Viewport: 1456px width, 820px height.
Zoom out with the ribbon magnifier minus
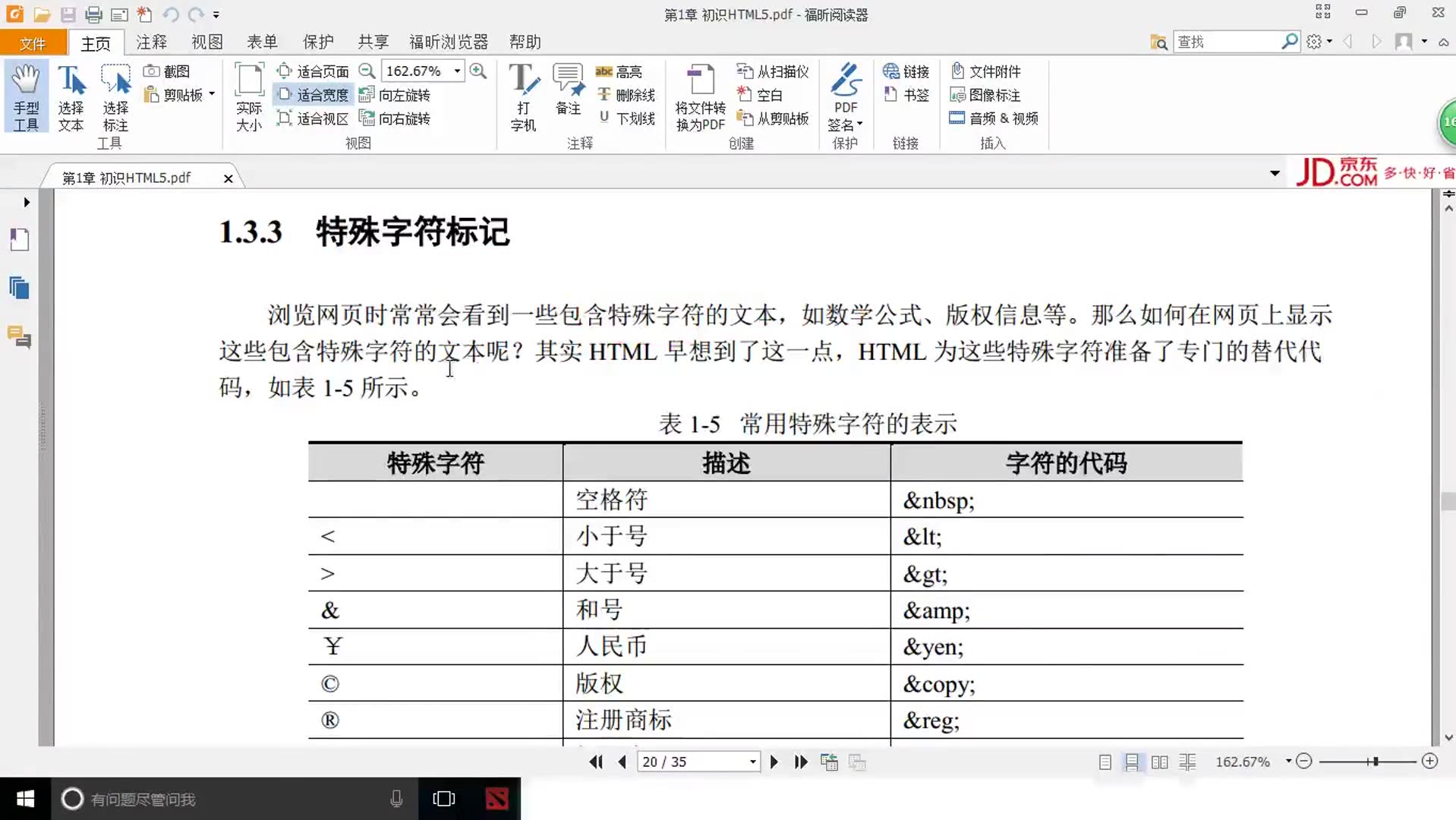pyautogui.click(x=367, y=71)
